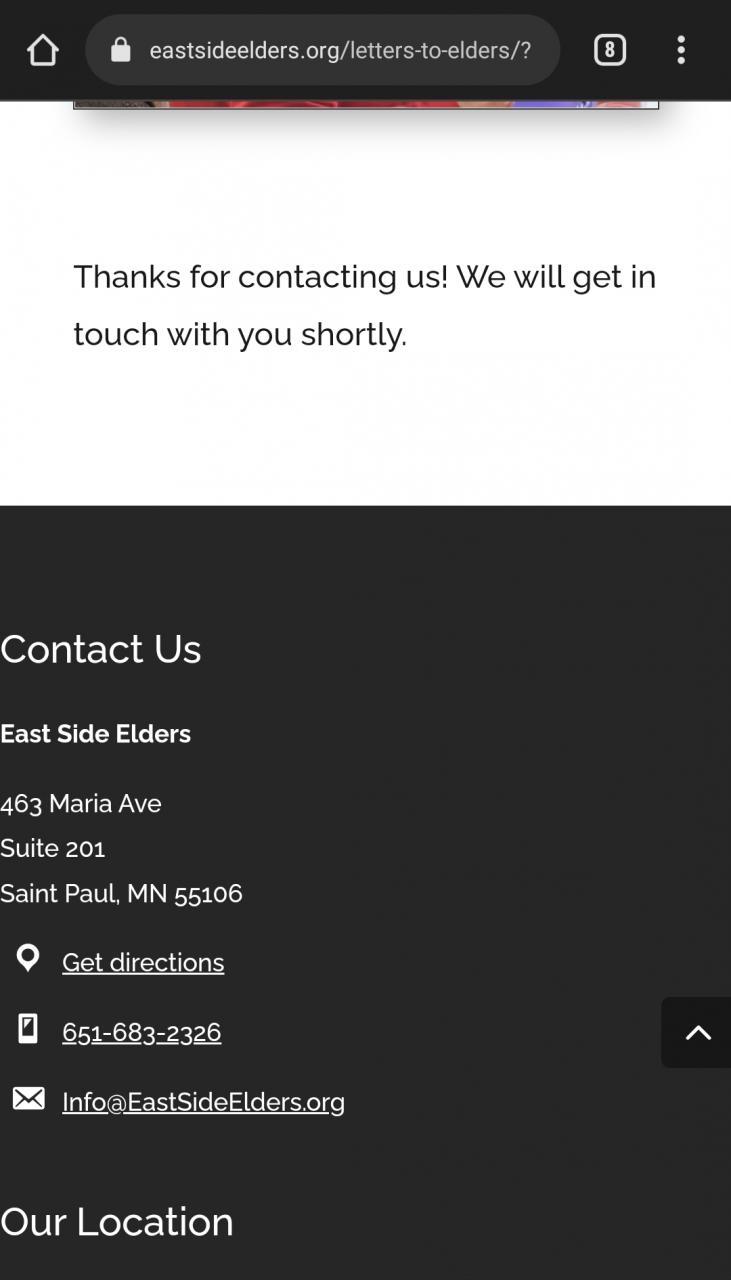Image resolution: width=731 pixels, height=1280 pixels.
Task: Email Info@EastSideElders.org via the link
Action: point(203,1102)
